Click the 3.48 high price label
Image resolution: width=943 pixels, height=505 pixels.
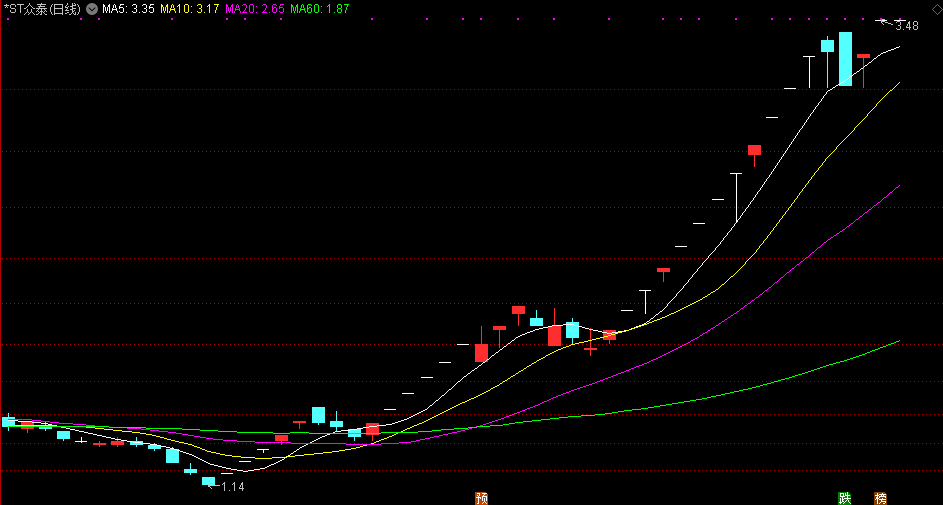pos(906,25)
